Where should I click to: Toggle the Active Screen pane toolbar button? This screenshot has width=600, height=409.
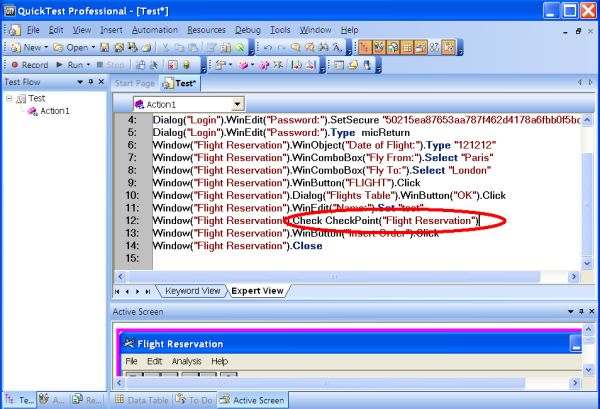coord(421,47)
